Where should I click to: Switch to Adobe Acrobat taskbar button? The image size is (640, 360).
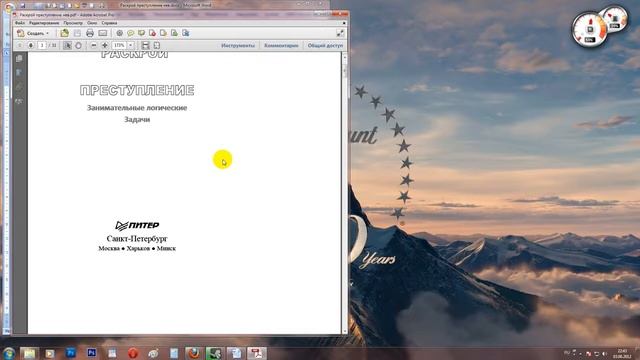[x=256, y=353]
